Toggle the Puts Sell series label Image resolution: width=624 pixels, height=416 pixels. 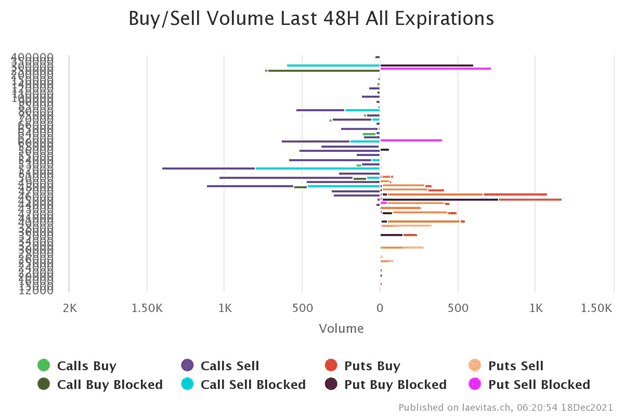click(x=516, y=366)
